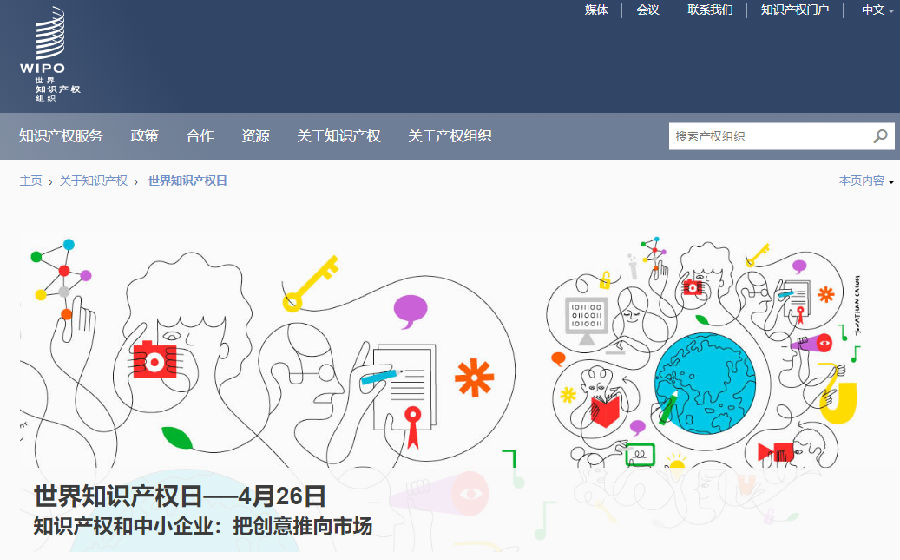The image size is (900, 560).
Task: Open the 关于产权组织 menu
Action: [x=449, y=136]
